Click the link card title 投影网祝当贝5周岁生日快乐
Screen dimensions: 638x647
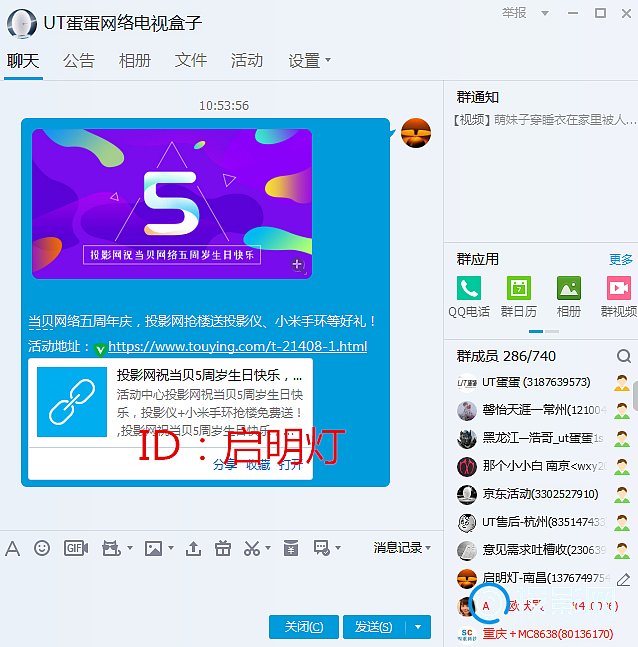coord(210,375)
